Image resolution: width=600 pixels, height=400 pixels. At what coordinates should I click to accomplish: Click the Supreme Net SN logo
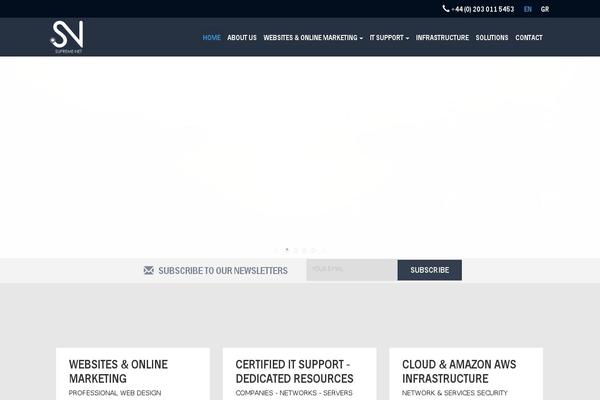(67, 37)
